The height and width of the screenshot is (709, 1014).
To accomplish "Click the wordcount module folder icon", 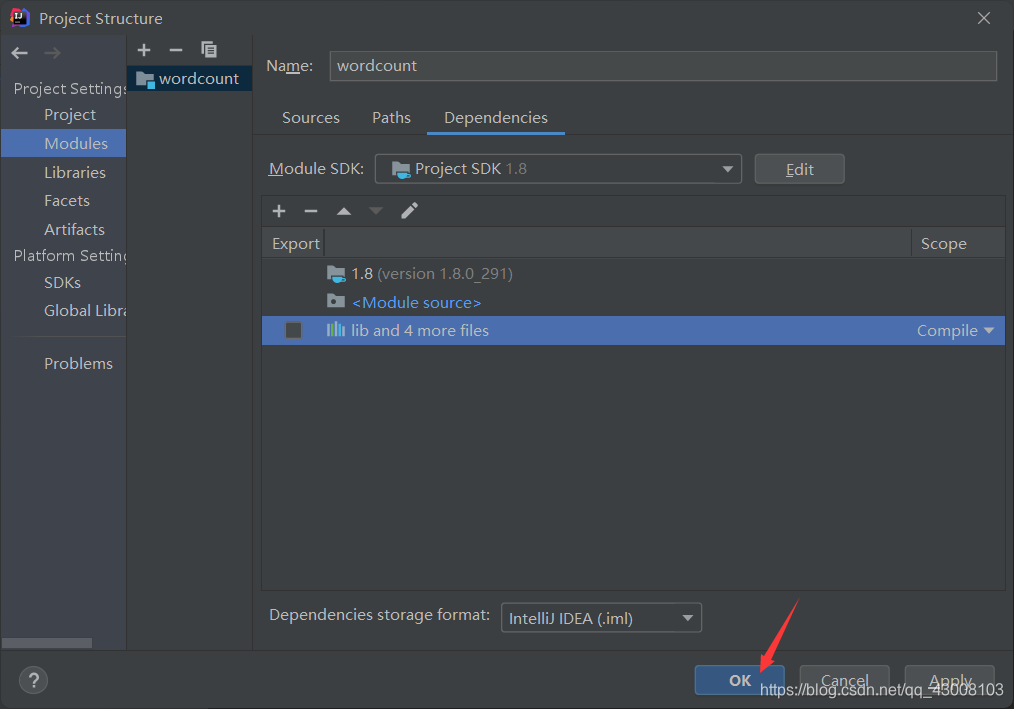I will pos(146,80).
